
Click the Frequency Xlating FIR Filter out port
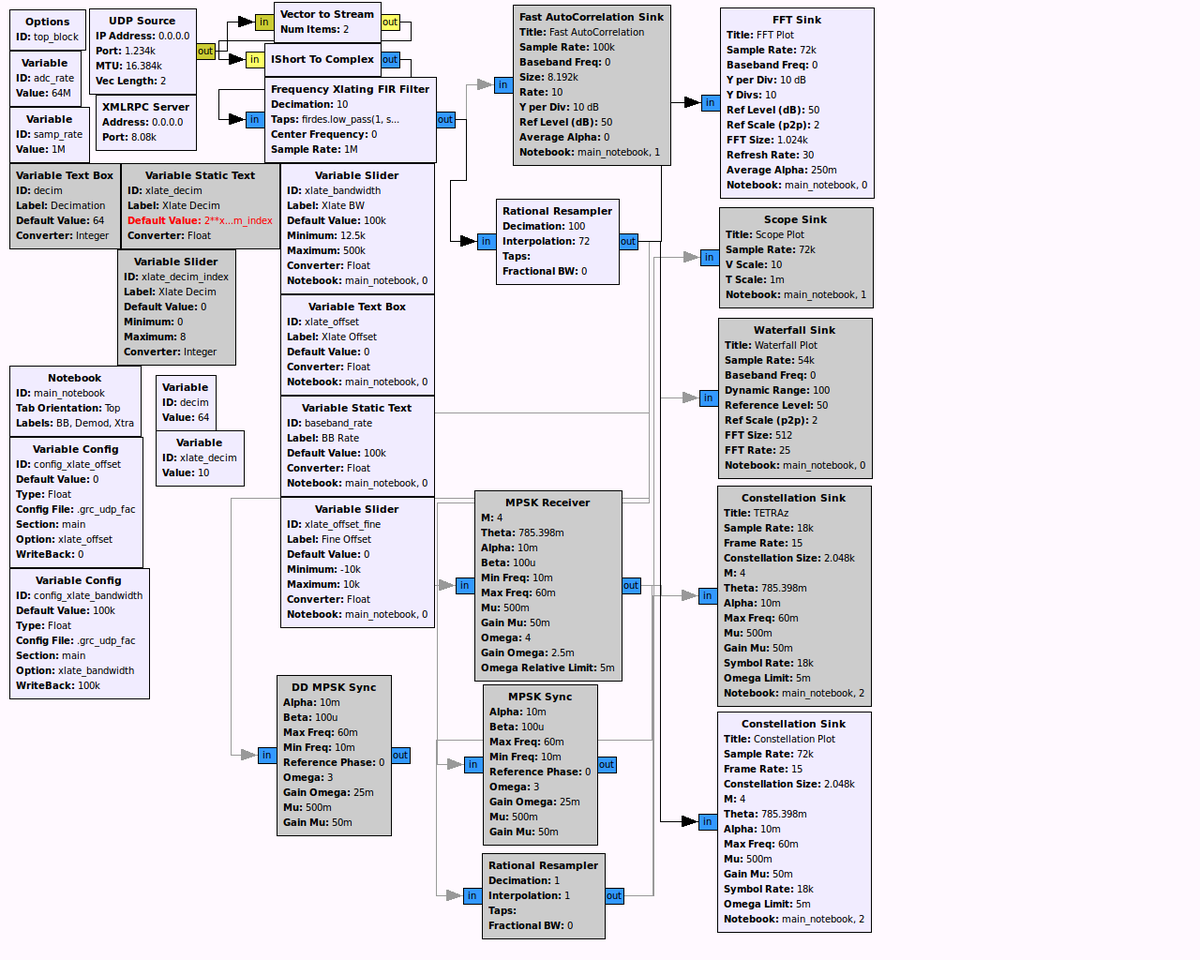tap(445, 119)
